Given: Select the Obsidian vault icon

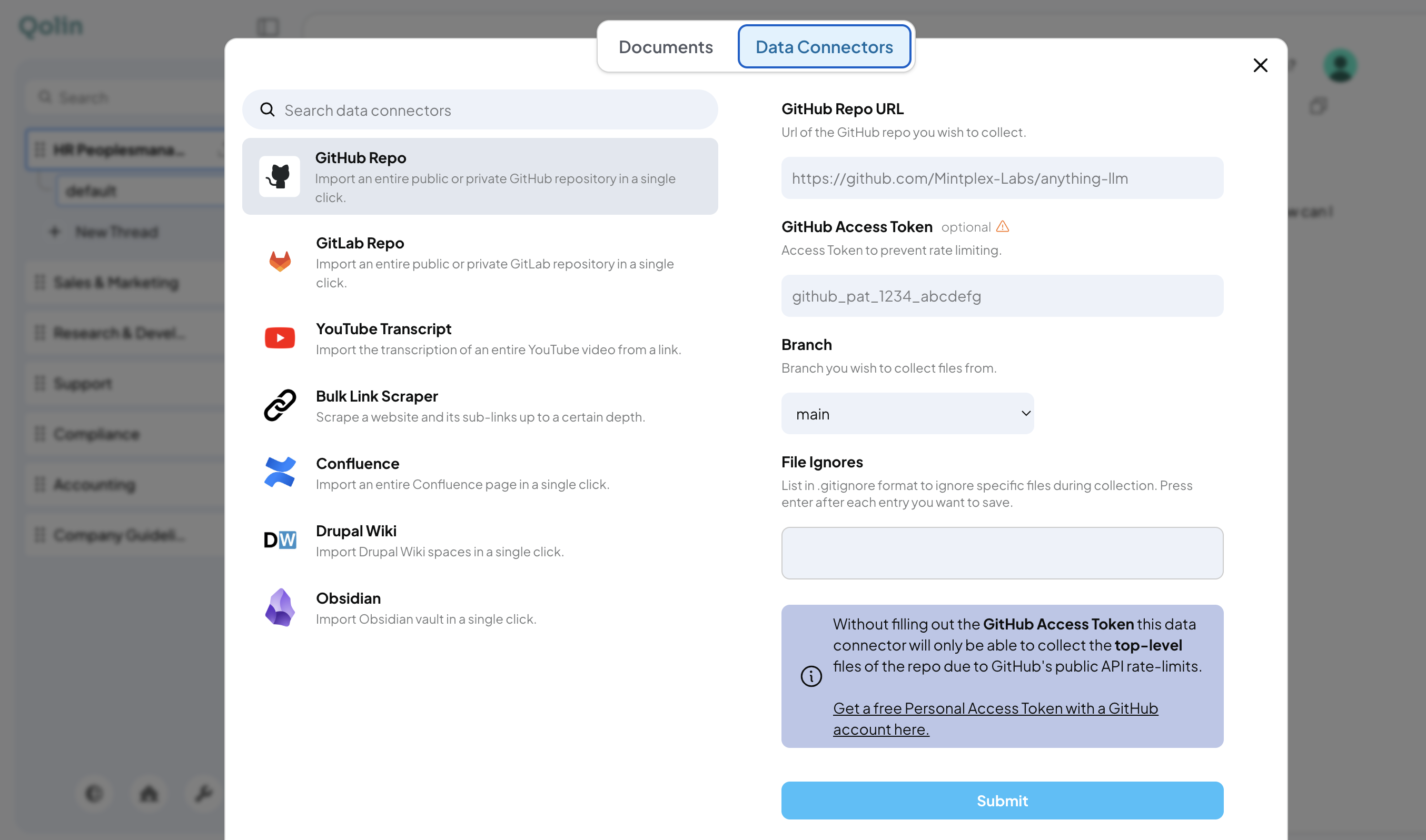Looking at the screenshot, I should click(x=280, y=606).
